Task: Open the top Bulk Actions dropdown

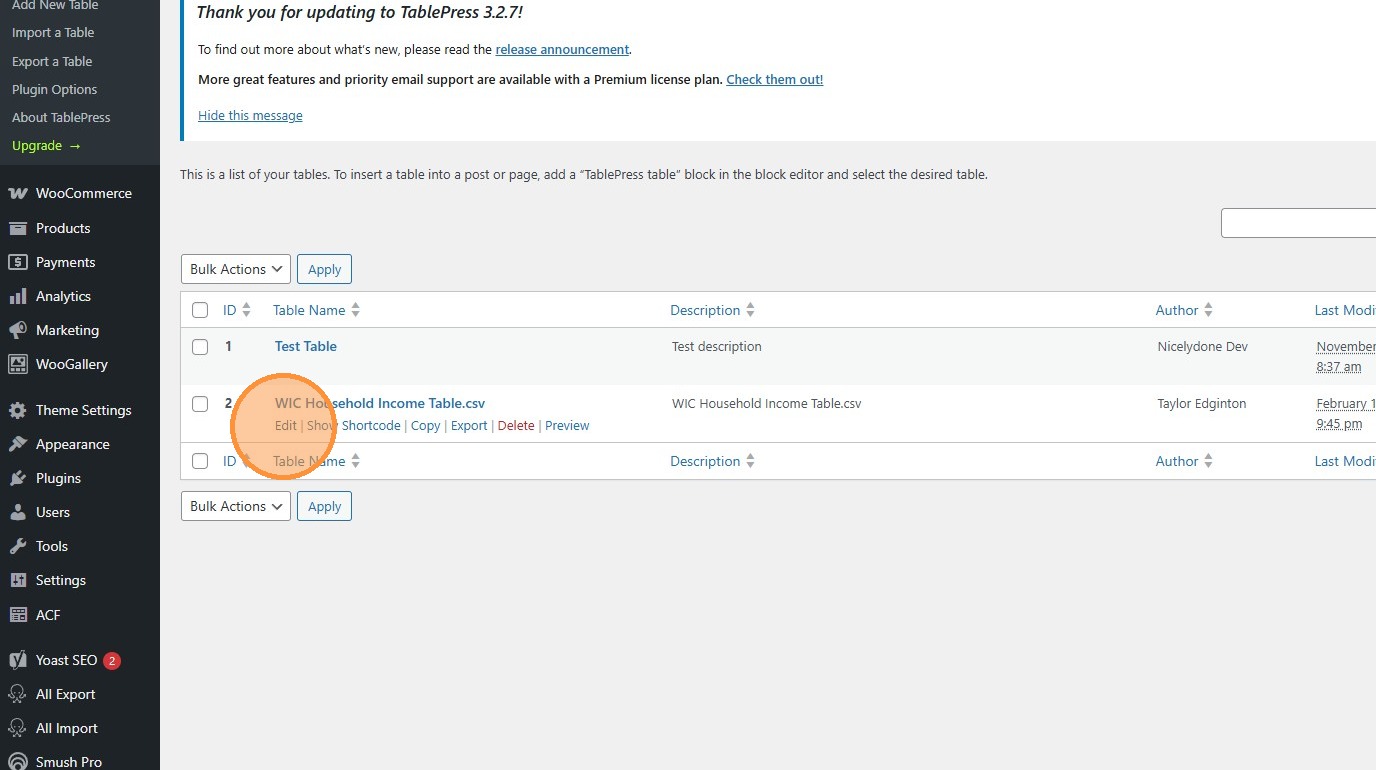Action: 235,269
